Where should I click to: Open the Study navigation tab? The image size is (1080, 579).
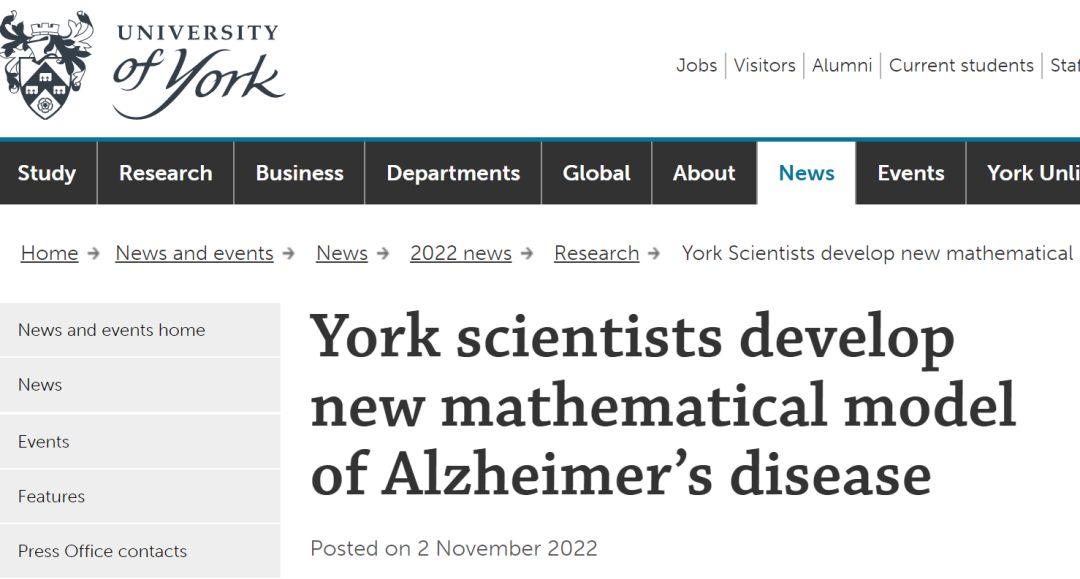[48, 173]
